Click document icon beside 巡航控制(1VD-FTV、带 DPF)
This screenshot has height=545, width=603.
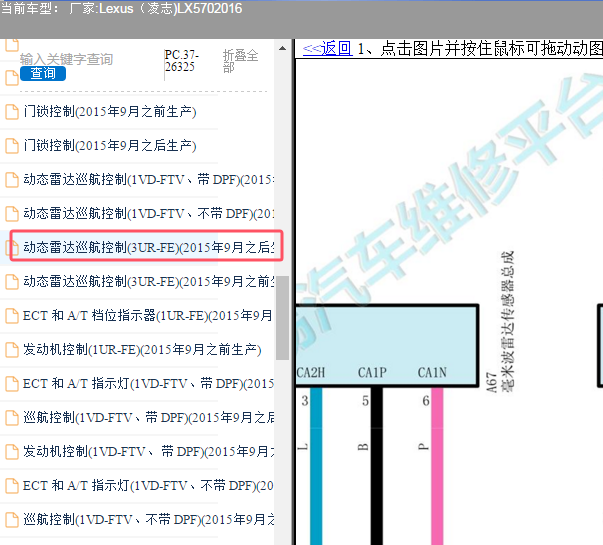coord(12,418)
